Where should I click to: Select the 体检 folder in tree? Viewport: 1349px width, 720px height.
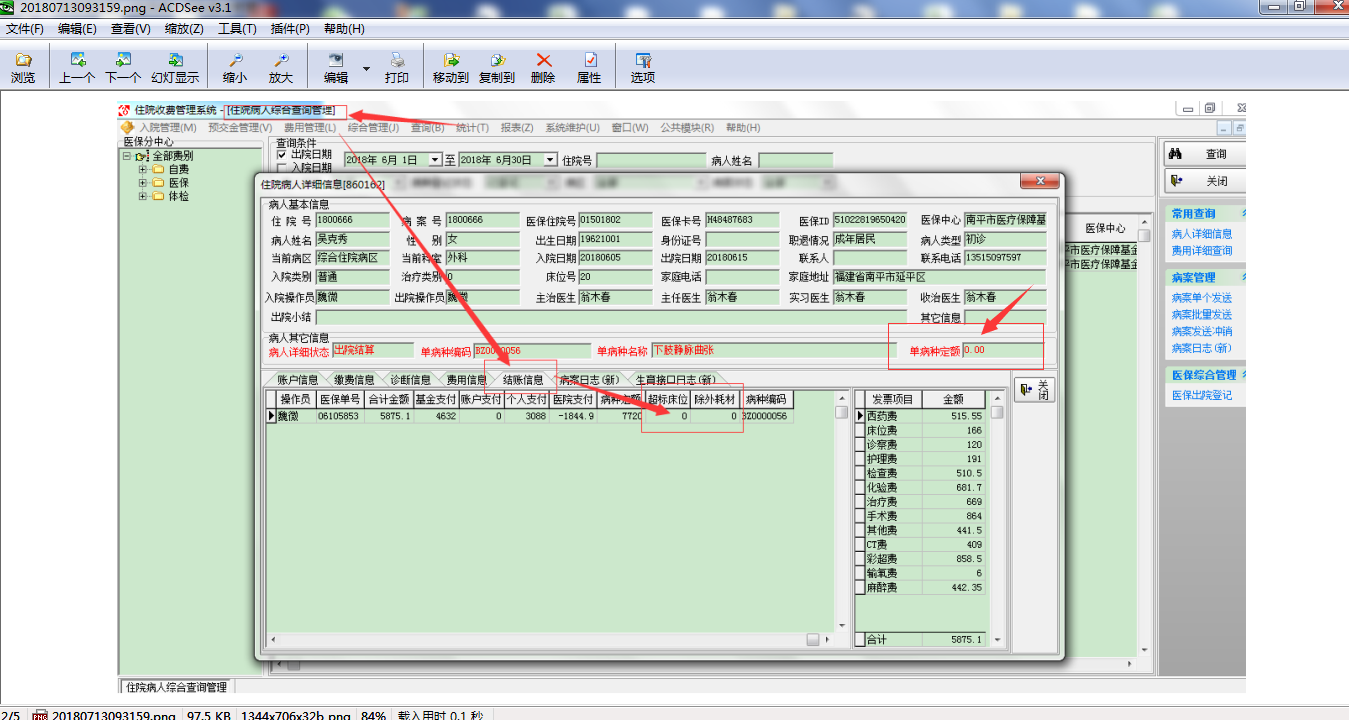179,196
